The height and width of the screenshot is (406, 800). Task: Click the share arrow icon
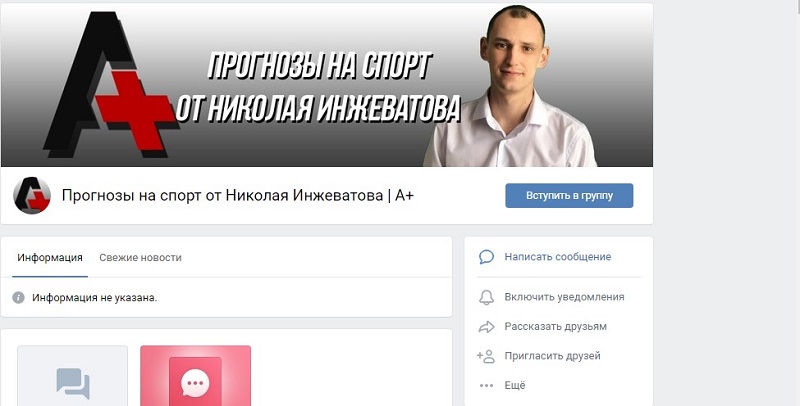point(486,326)
